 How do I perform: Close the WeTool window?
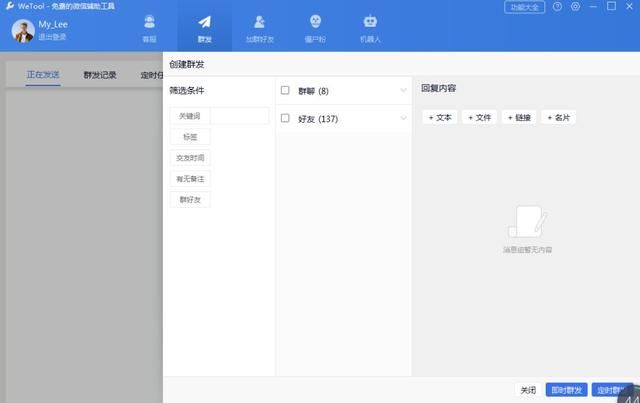click(x=629, y=7)
